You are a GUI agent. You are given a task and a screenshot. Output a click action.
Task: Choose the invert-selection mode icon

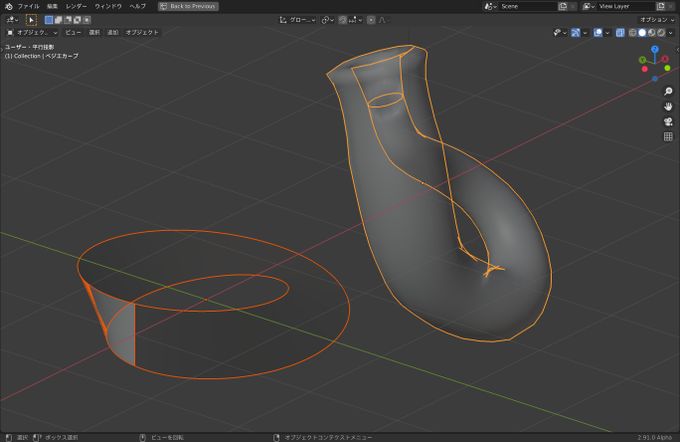pos(78,20)
